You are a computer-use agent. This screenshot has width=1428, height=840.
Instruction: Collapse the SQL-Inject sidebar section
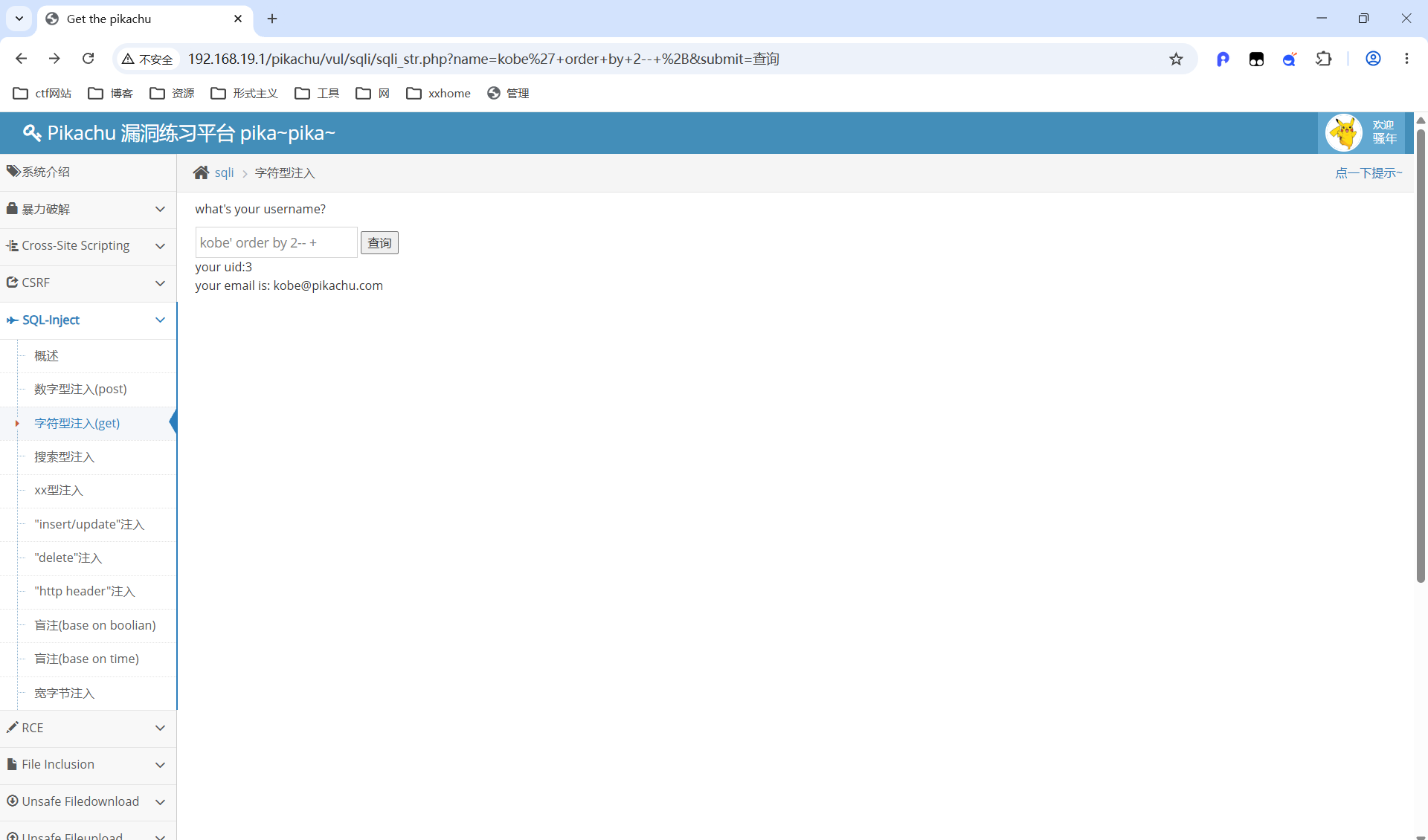tap(88, 320)
